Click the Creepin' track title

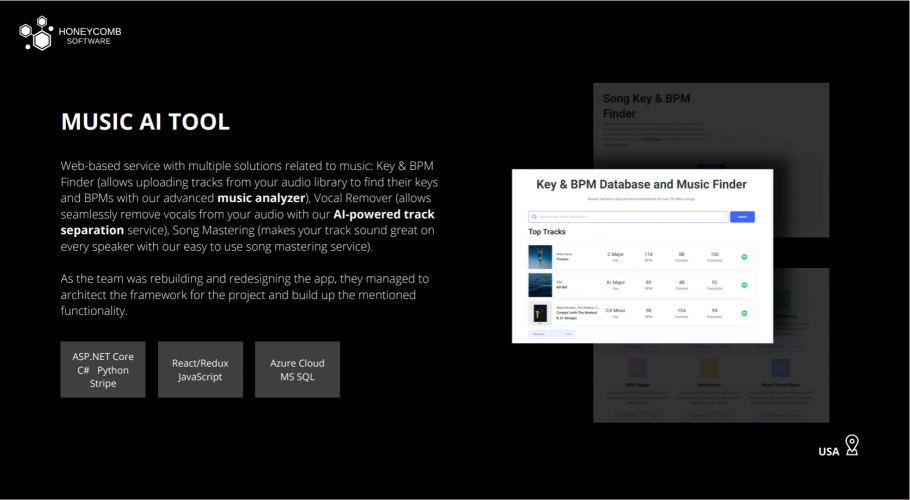point(576,315)
